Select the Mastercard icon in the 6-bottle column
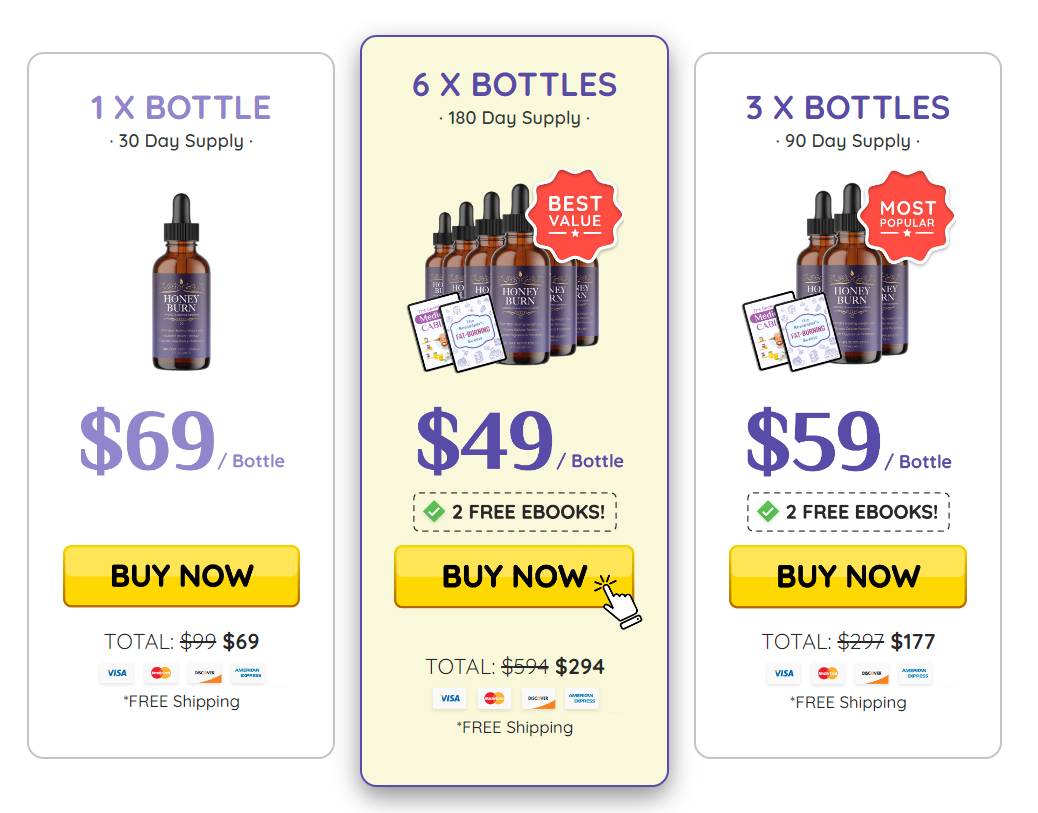Image resolution: width=1038 pixels, height=813 pixels. [x=493, y=699]
